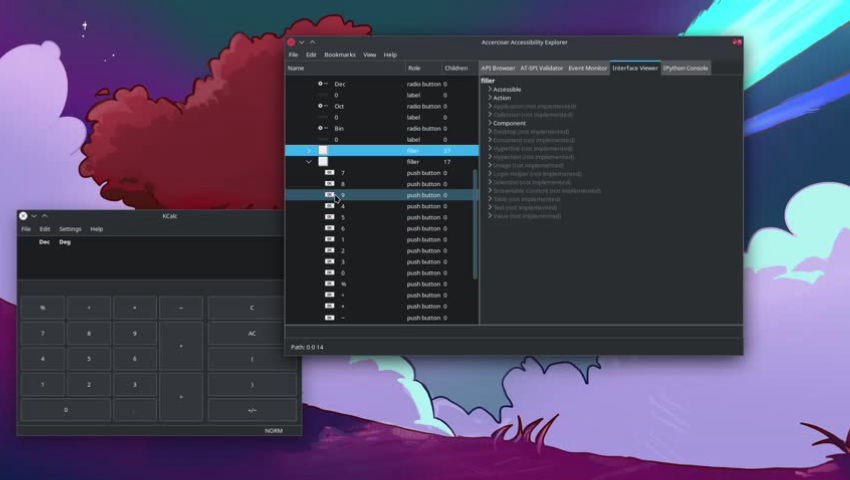Click the push button icon on tree row 8

pos(329,184)
